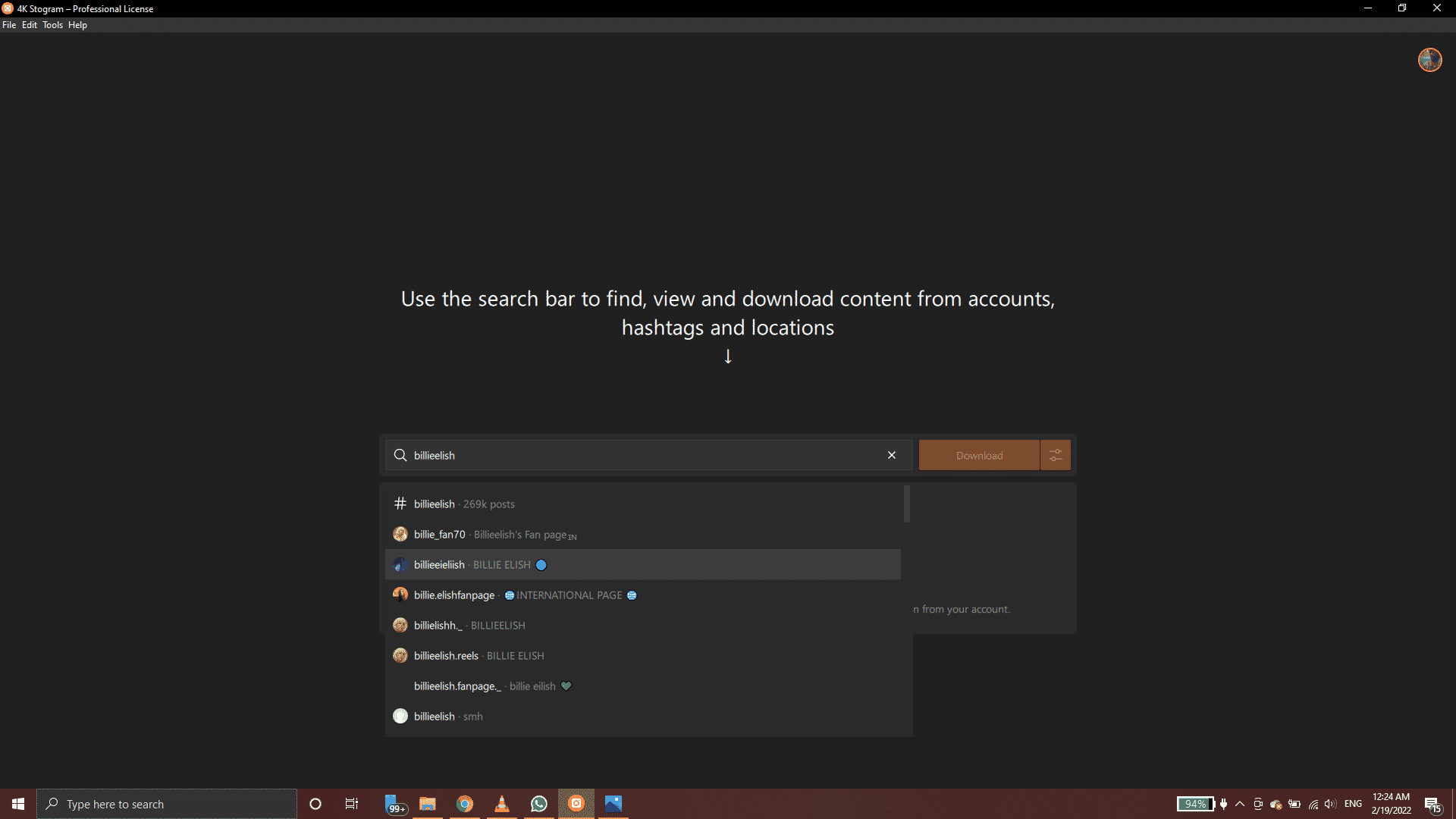Open download settings sliders icon
1456x819 pixels.
1056,455
